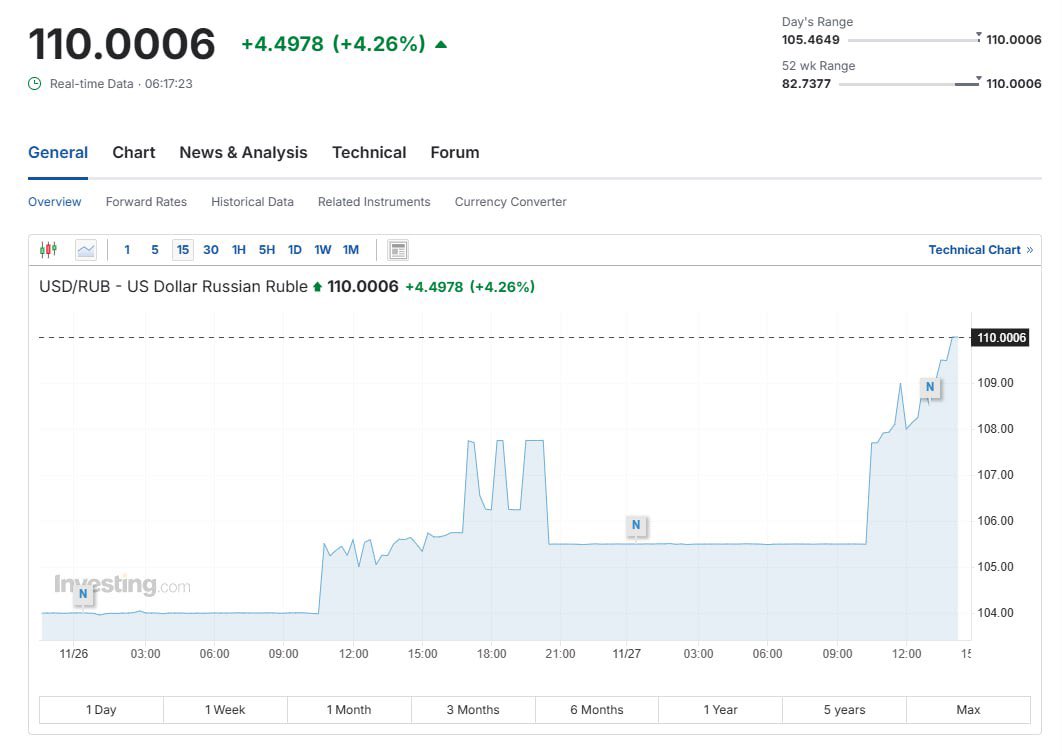This screenshot has height=756, width=1062.
Task: Click the +4.4978 (+4.26%) change in header
Action: [x=333, y=44]
